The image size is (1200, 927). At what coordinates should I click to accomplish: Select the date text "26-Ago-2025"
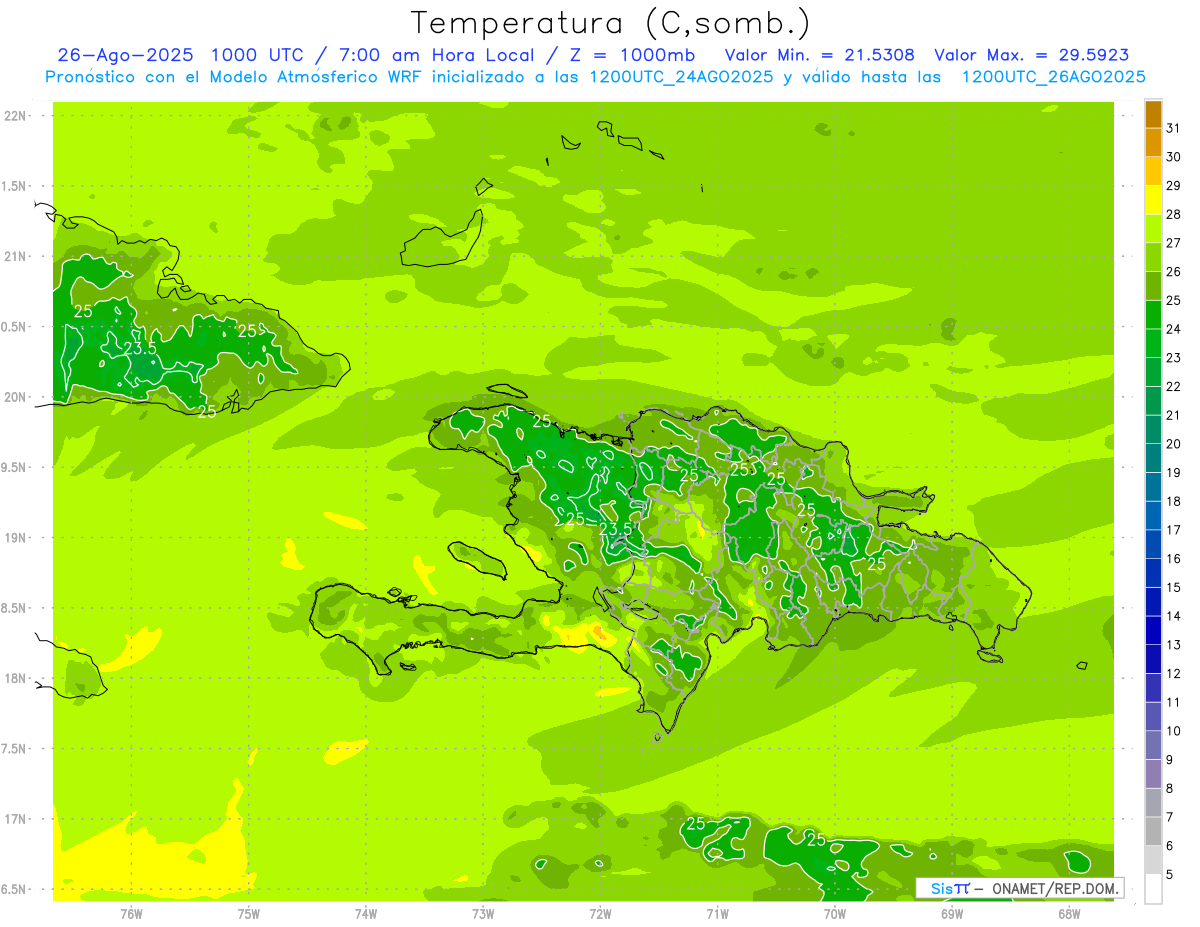click(127, 55)
